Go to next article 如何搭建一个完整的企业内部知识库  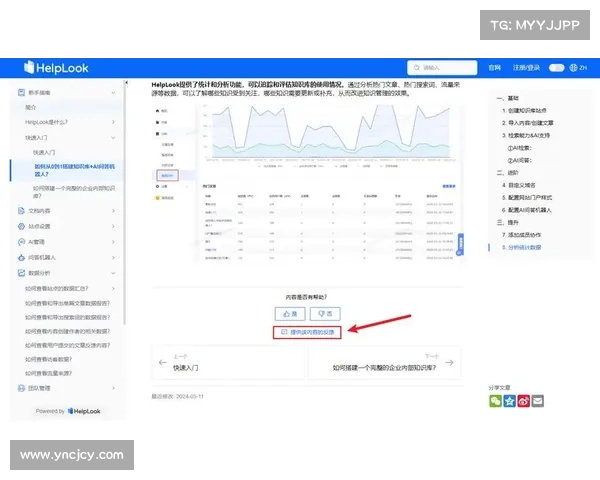[x=385, y=366]
